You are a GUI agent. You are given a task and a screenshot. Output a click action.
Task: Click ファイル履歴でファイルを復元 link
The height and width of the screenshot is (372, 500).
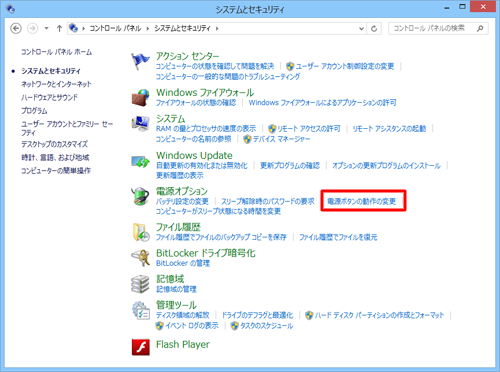(338, 237)
